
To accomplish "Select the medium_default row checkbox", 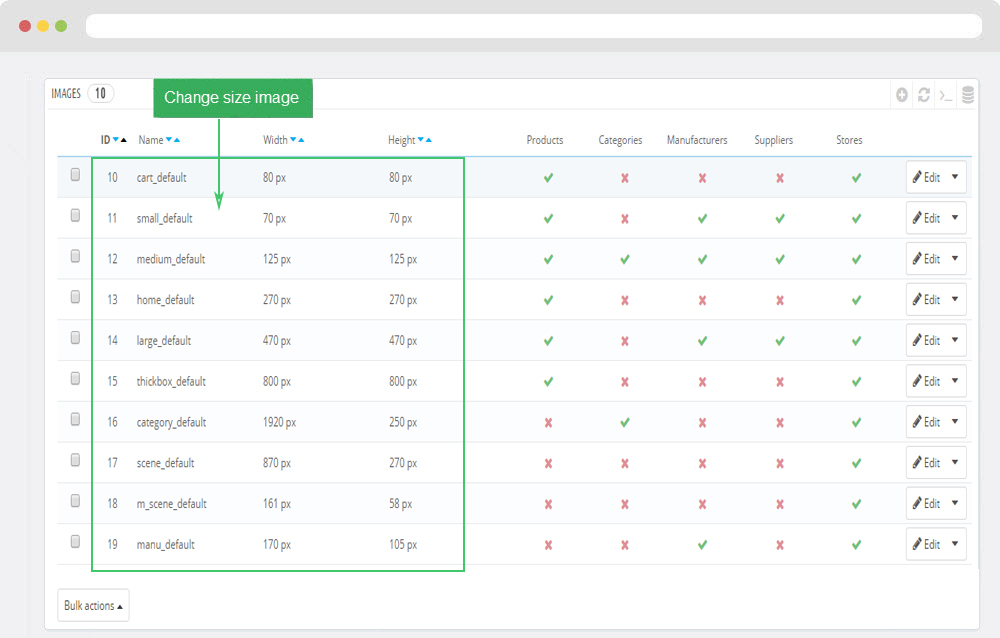I will [x=75, y=256].
